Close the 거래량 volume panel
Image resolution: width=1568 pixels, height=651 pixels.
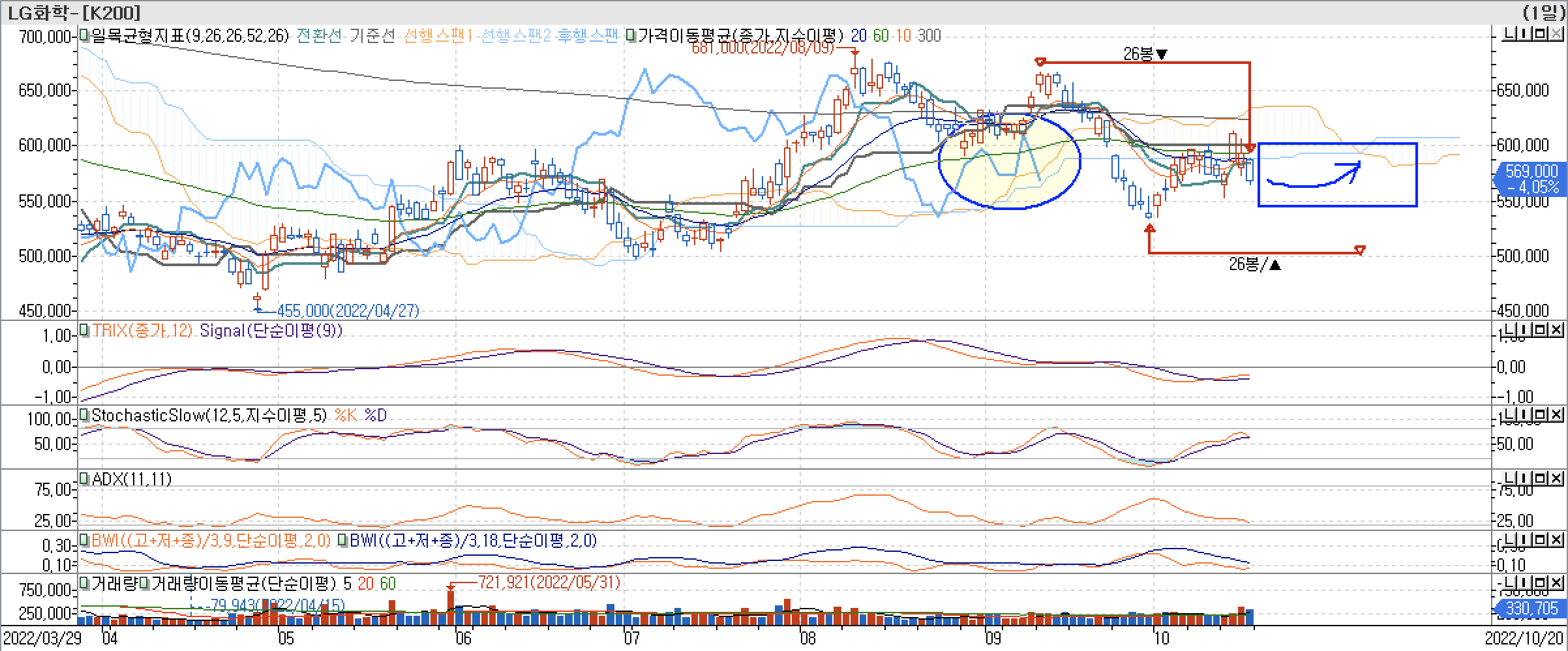point(1556,583)
